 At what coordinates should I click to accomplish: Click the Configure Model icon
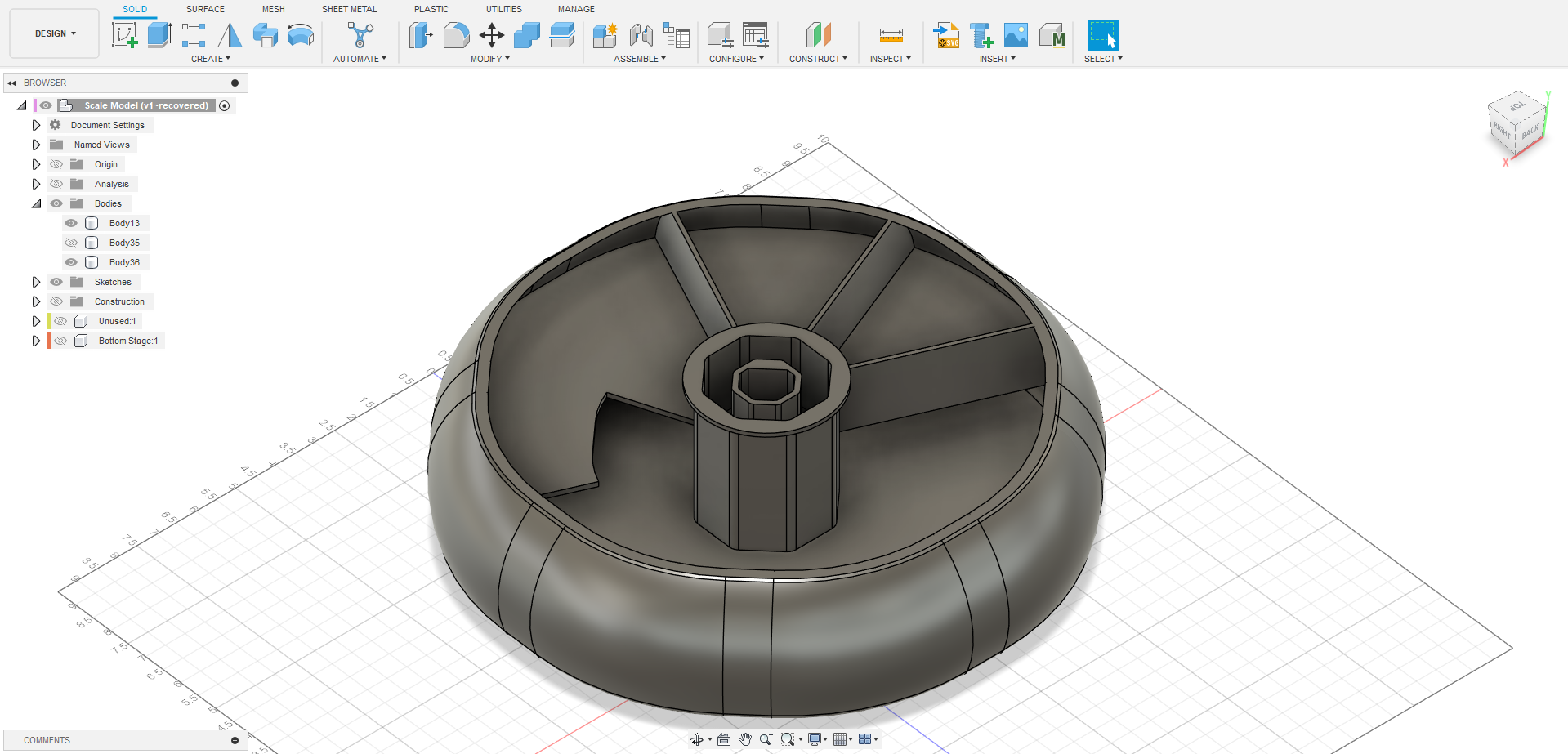[x=720, y=35]
